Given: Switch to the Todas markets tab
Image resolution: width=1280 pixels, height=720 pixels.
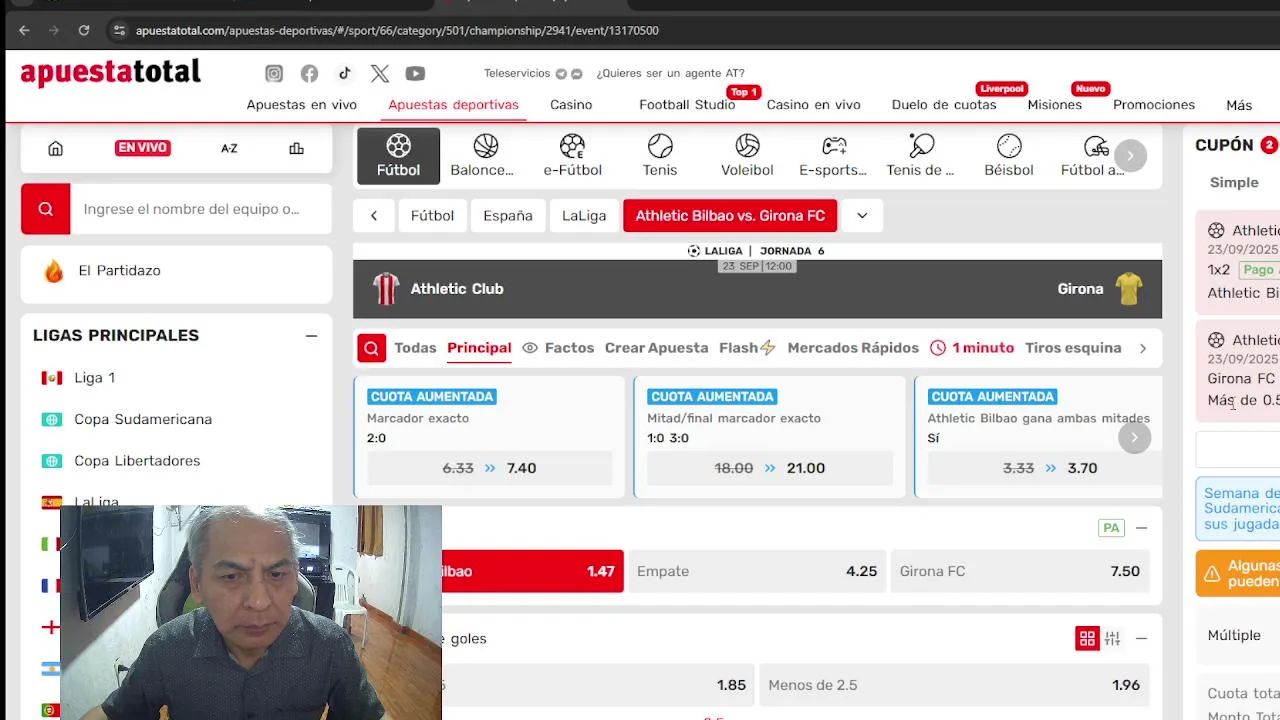Looking at the screenshot, I should click(415, 348).
